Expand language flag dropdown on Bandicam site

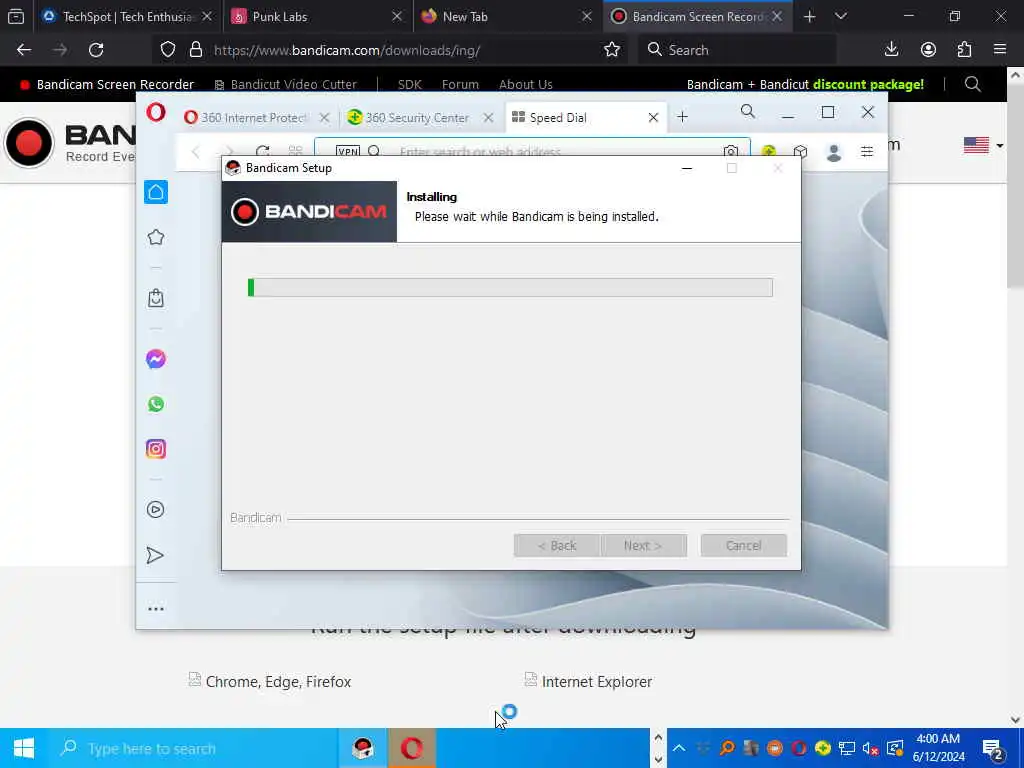tap(984, 145)
